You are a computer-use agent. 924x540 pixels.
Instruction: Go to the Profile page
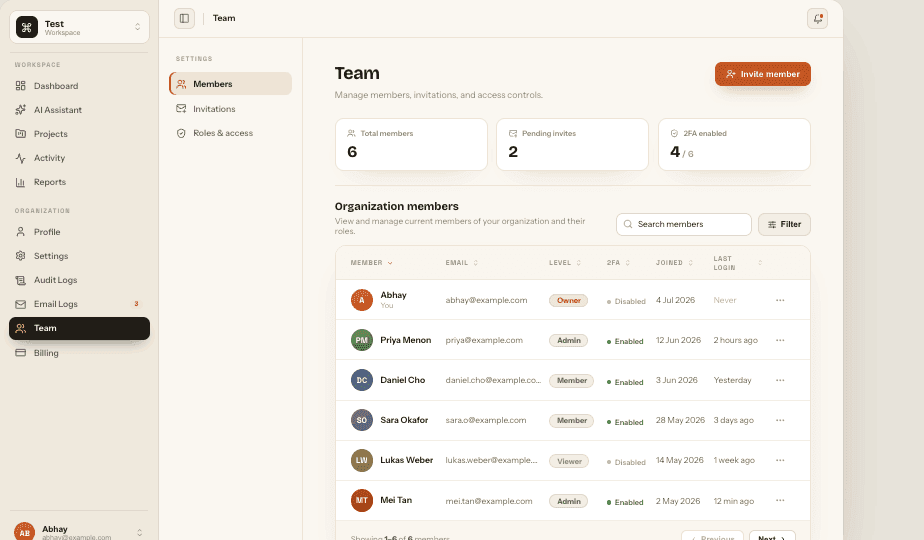point(80,232)
